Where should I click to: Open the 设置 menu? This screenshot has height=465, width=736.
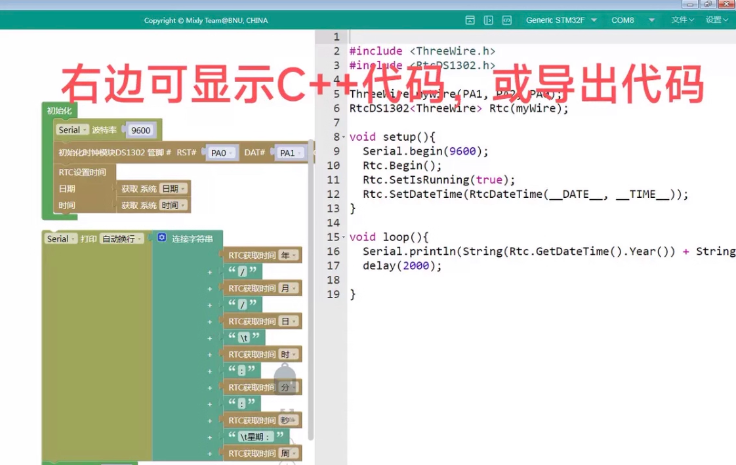click(x=716, y=20)
